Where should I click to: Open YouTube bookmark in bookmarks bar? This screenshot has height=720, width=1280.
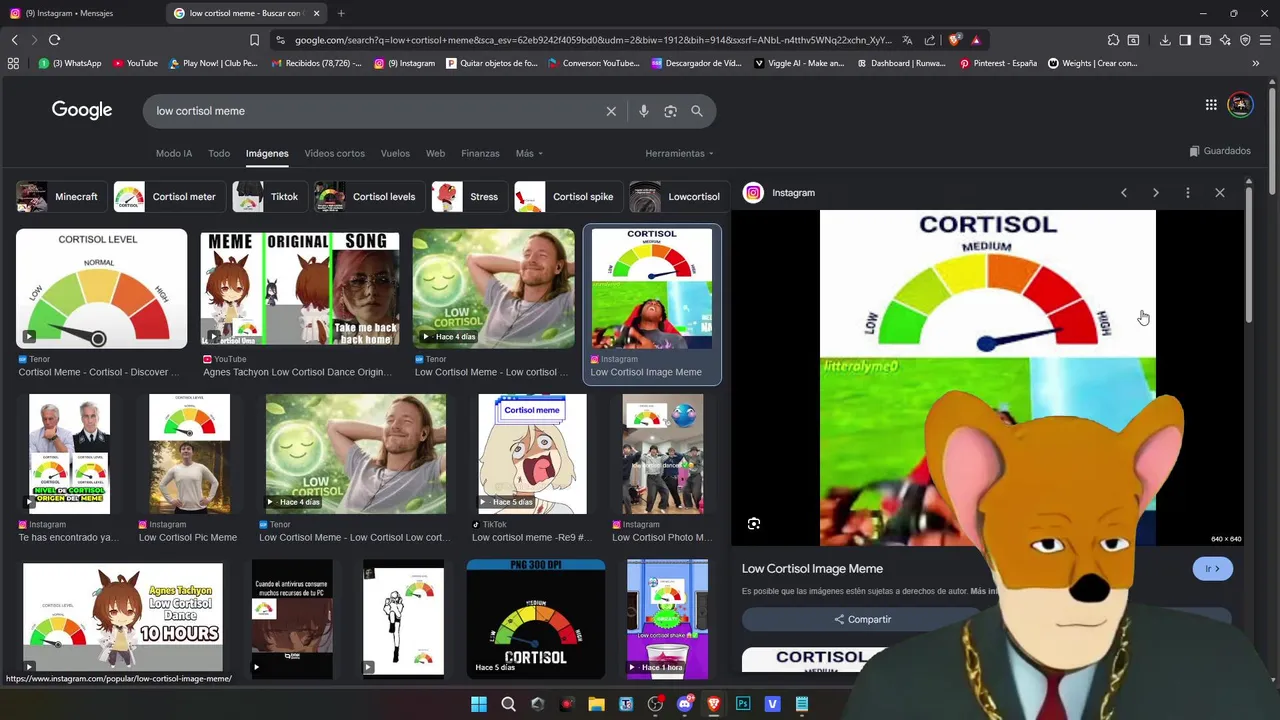(135, 63)
